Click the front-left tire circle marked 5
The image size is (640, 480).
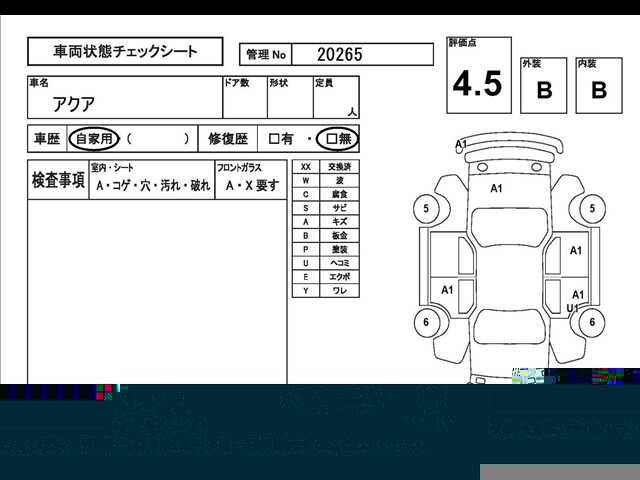(427, 209)
